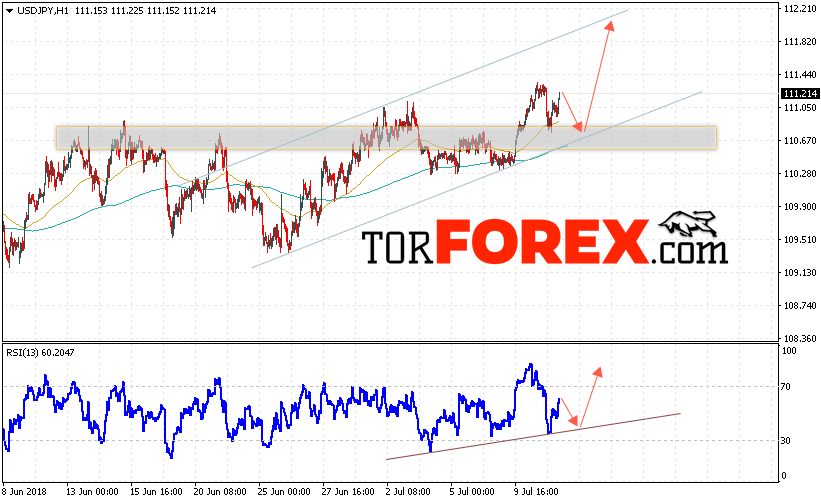Click the RSI 30 level label

[785, 441]
